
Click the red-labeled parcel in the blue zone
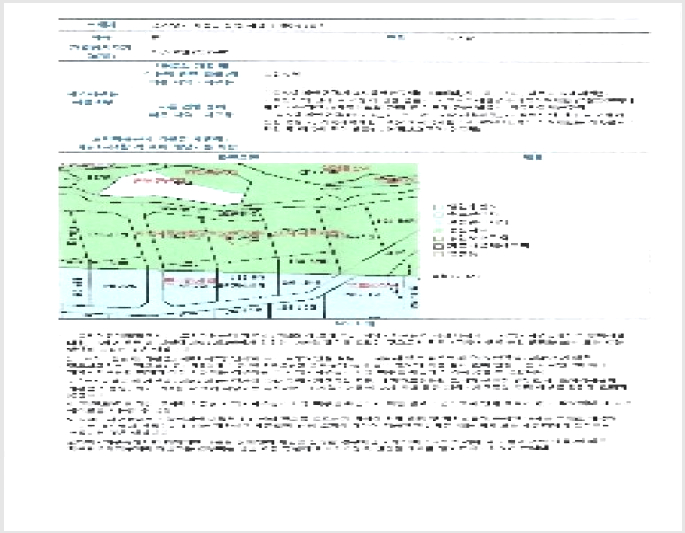point(190,282)
